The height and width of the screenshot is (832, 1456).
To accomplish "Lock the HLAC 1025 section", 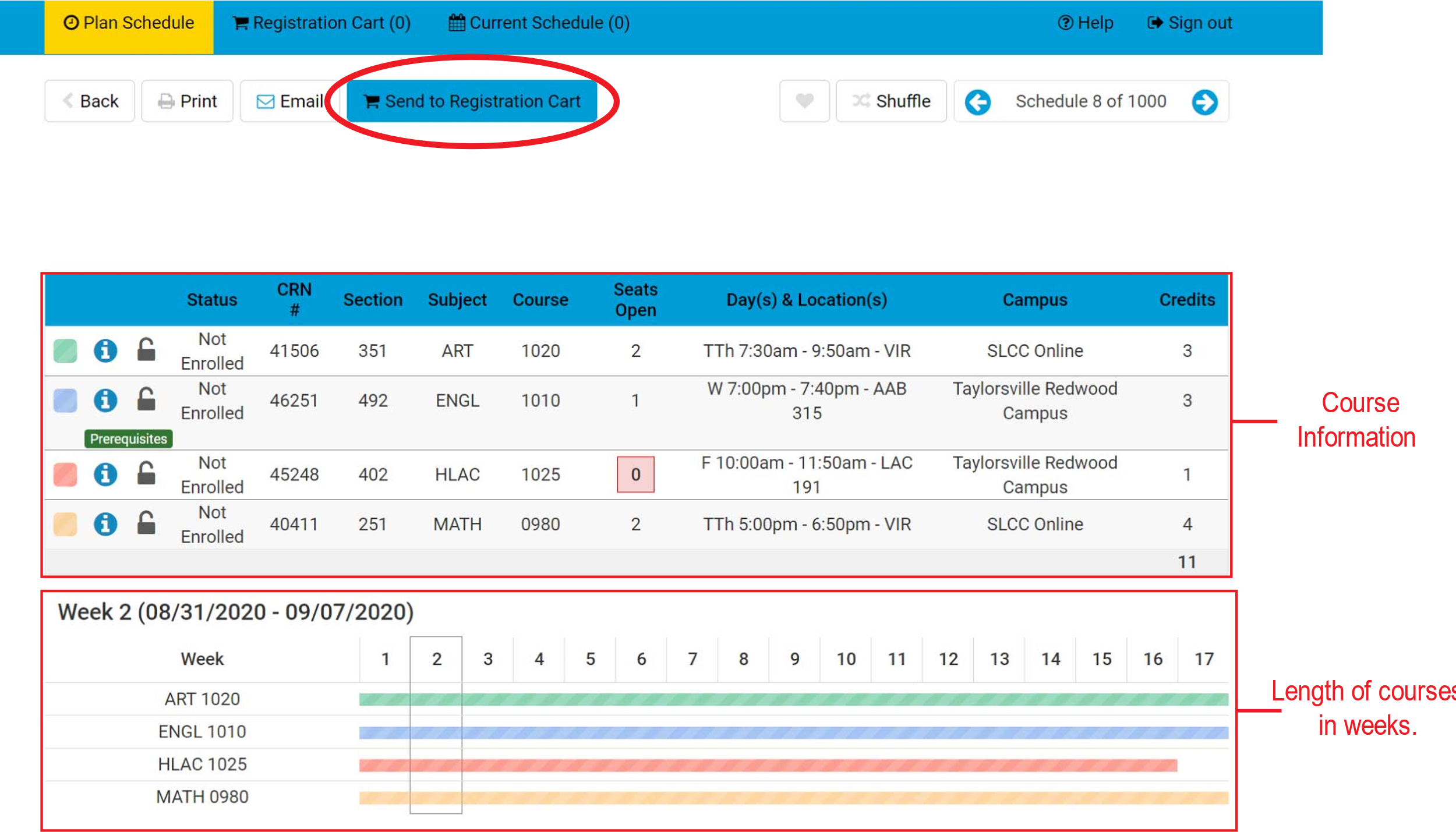I will tap(146, 473).
